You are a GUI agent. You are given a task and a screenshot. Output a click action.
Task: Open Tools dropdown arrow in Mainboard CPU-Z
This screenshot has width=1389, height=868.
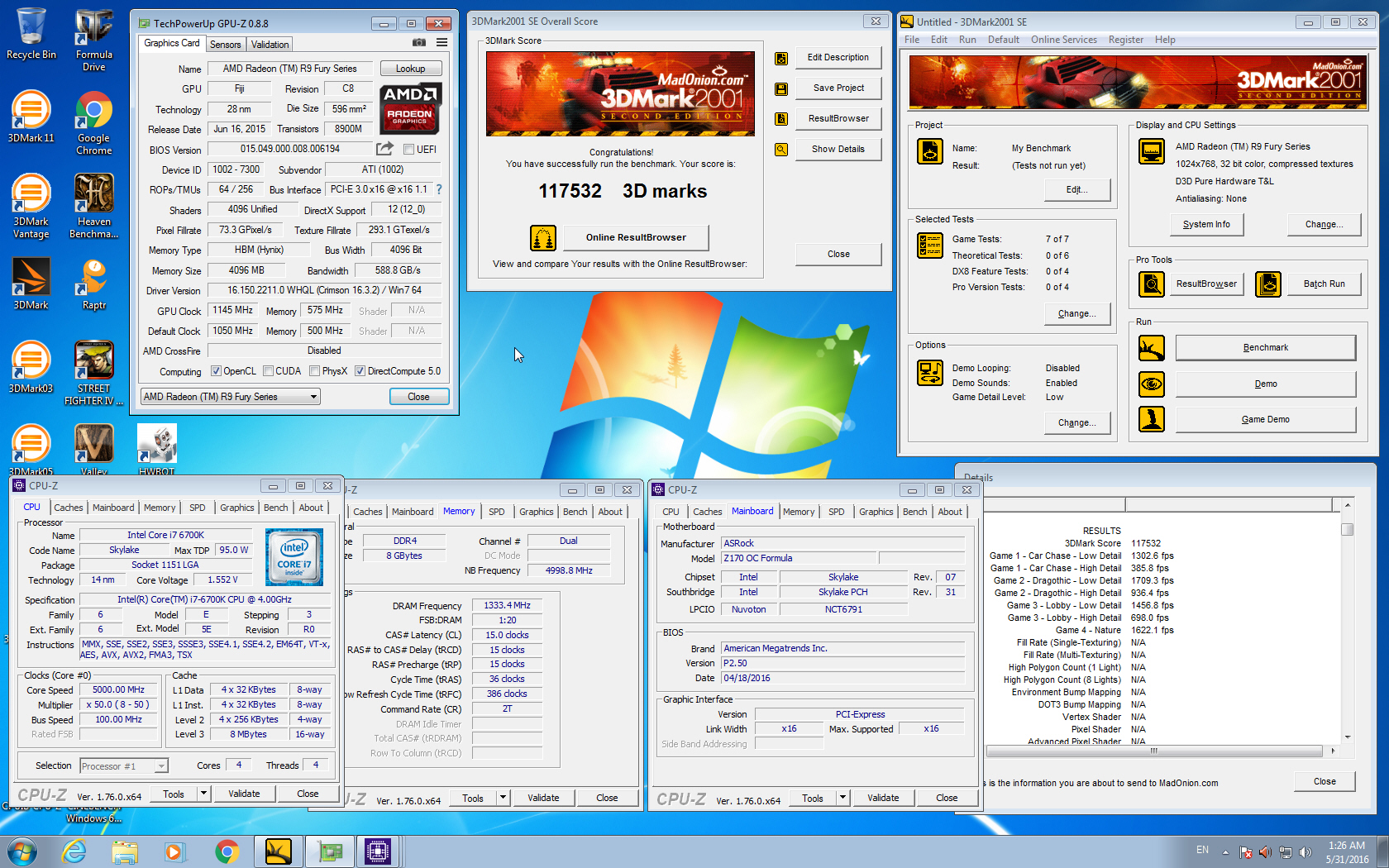point(842,798)
